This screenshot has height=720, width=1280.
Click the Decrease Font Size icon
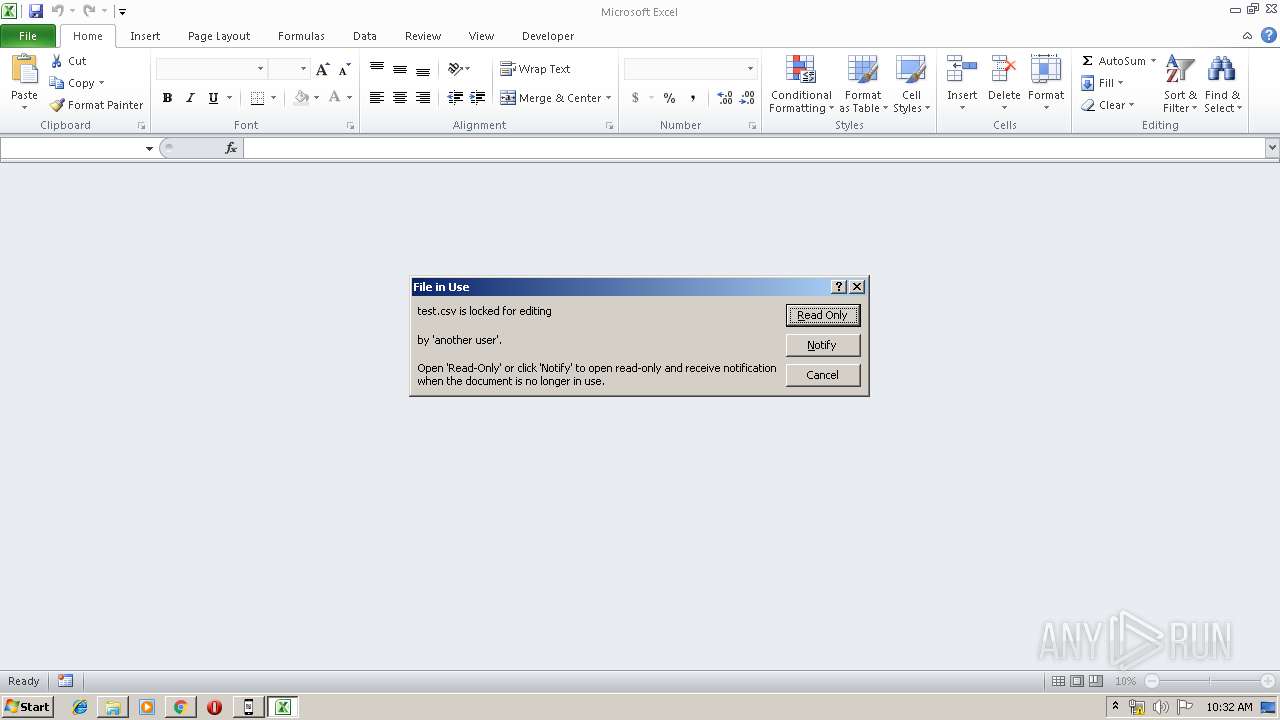[x=344, y=69]
